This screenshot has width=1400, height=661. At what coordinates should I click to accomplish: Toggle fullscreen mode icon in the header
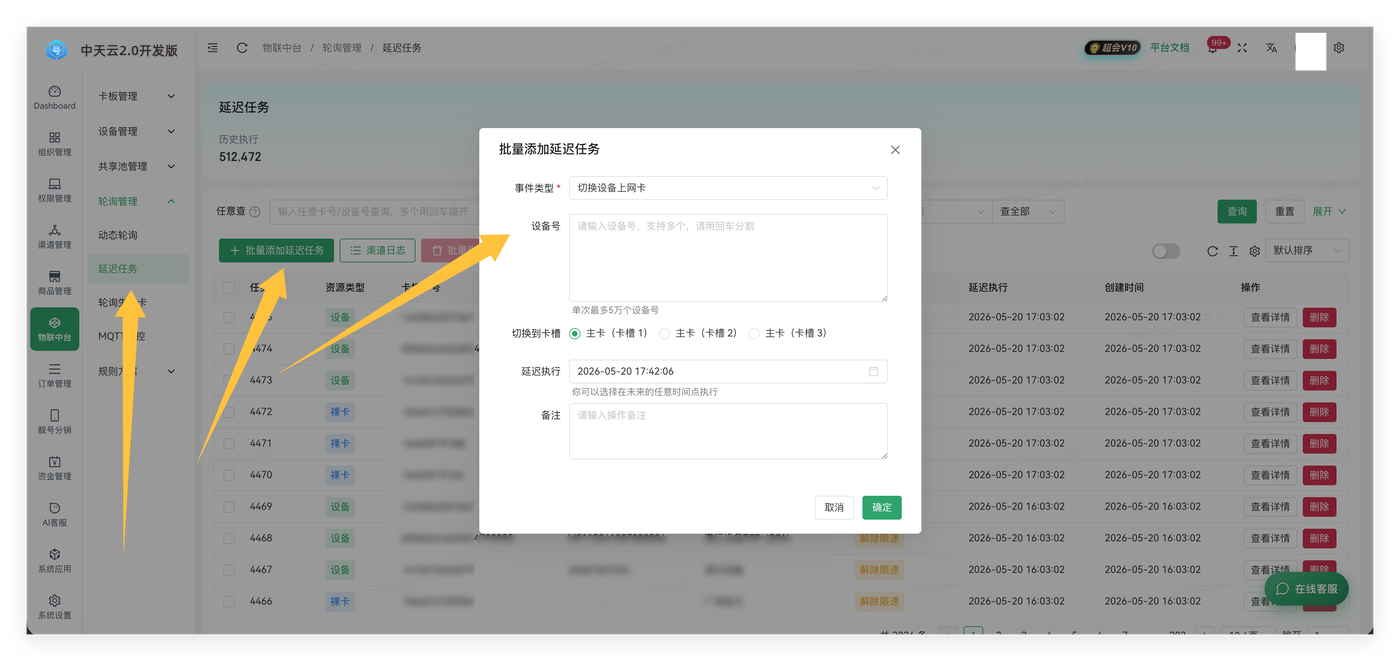pyautogui.click(x=1242, y=48)
